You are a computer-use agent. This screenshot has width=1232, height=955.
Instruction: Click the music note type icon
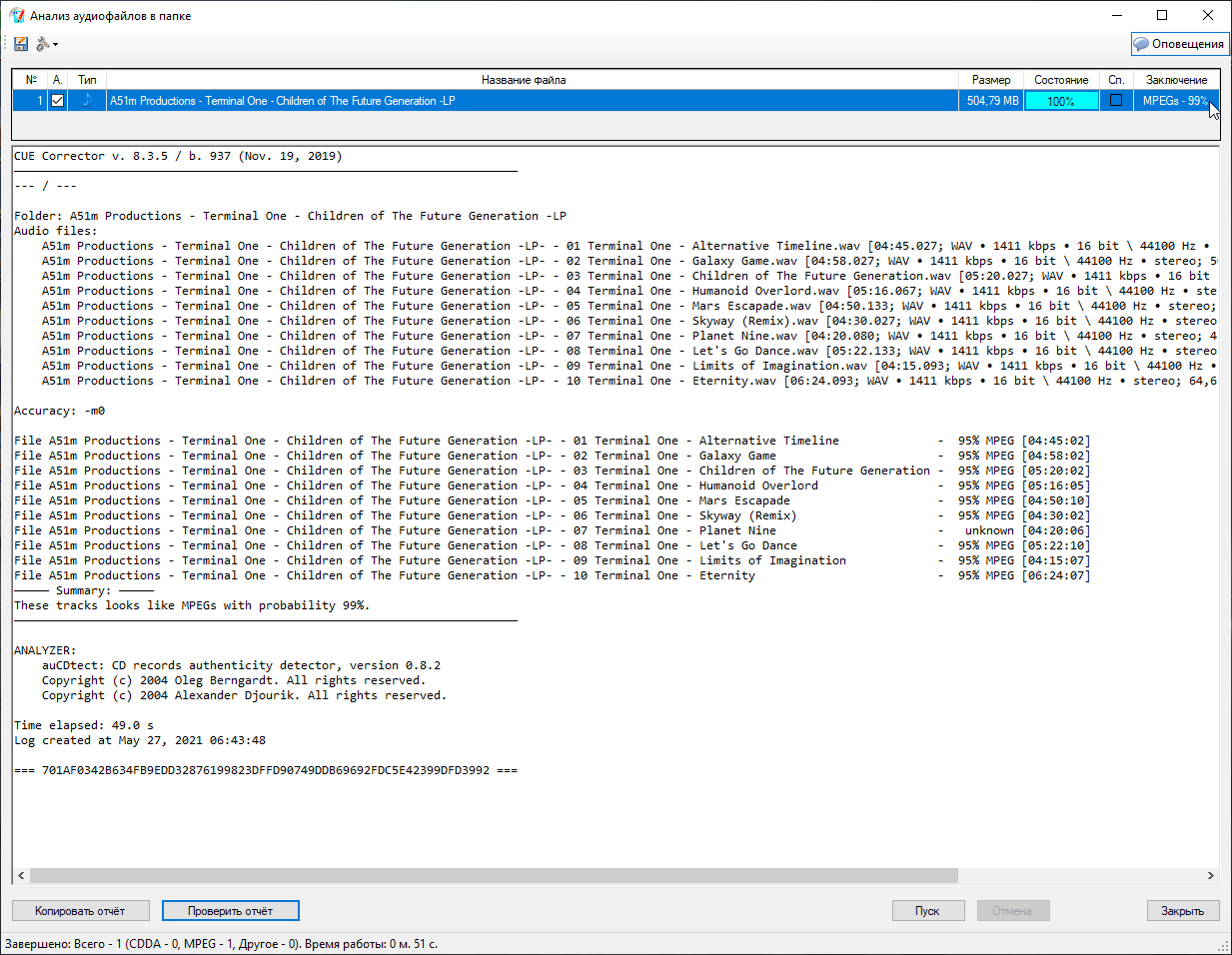pyautogui.click(x=87, y=100)
